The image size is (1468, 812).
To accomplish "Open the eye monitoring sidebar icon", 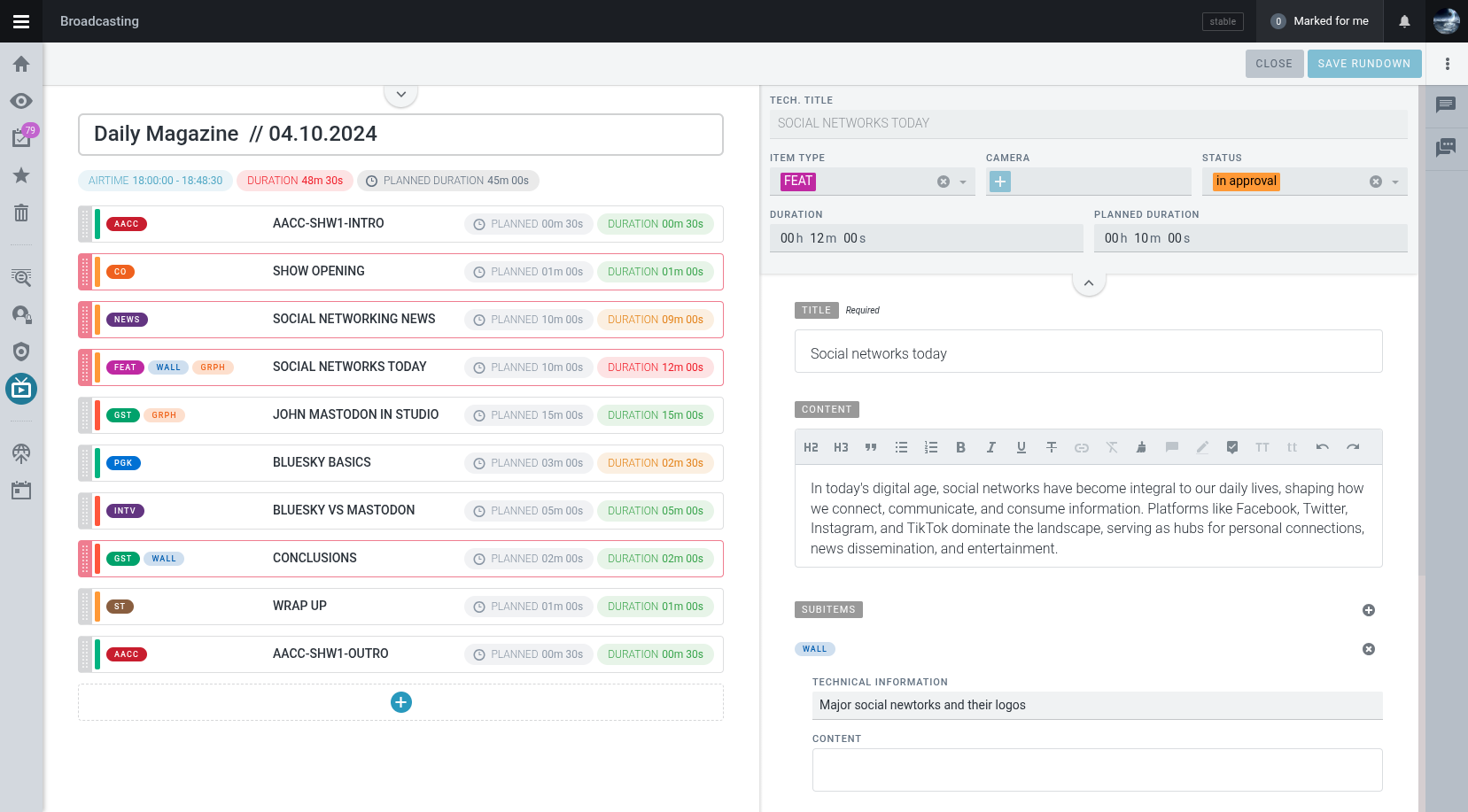I will point(21,101).
